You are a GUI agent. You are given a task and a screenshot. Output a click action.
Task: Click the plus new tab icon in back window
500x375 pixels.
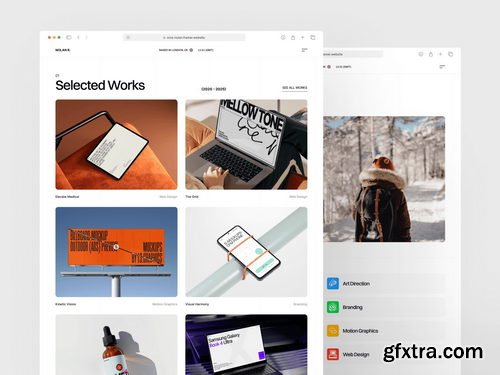point(440,54)
